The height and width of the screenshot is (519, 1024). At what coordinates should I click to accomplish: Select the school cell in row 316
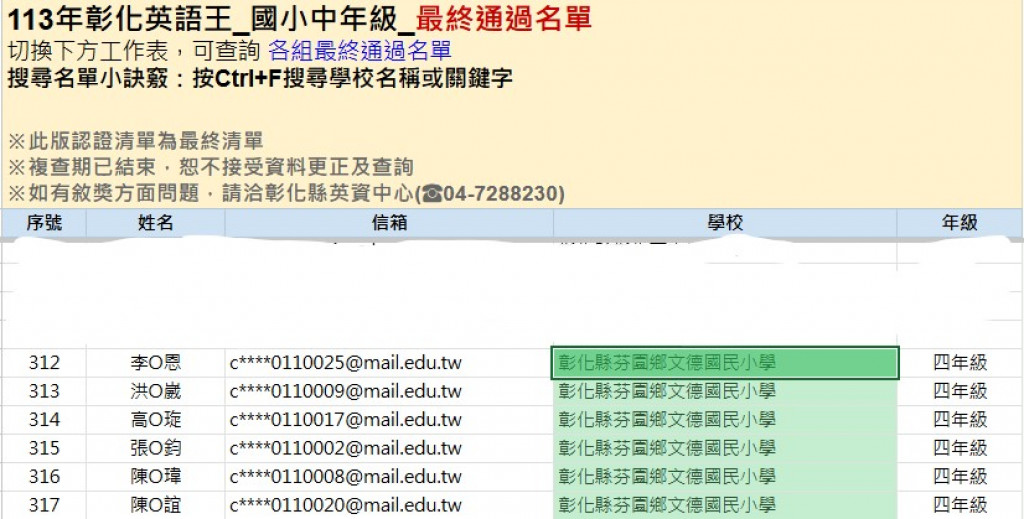pos(725,477)
